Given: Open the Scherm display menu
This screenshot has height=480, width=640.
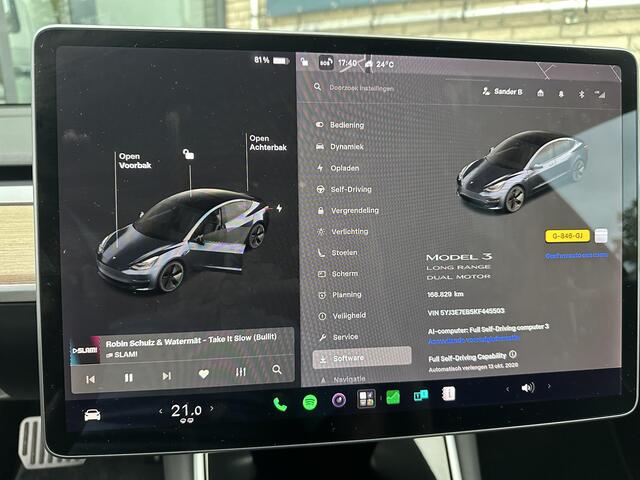Looking at the screenshot, I should coord(339,273).
